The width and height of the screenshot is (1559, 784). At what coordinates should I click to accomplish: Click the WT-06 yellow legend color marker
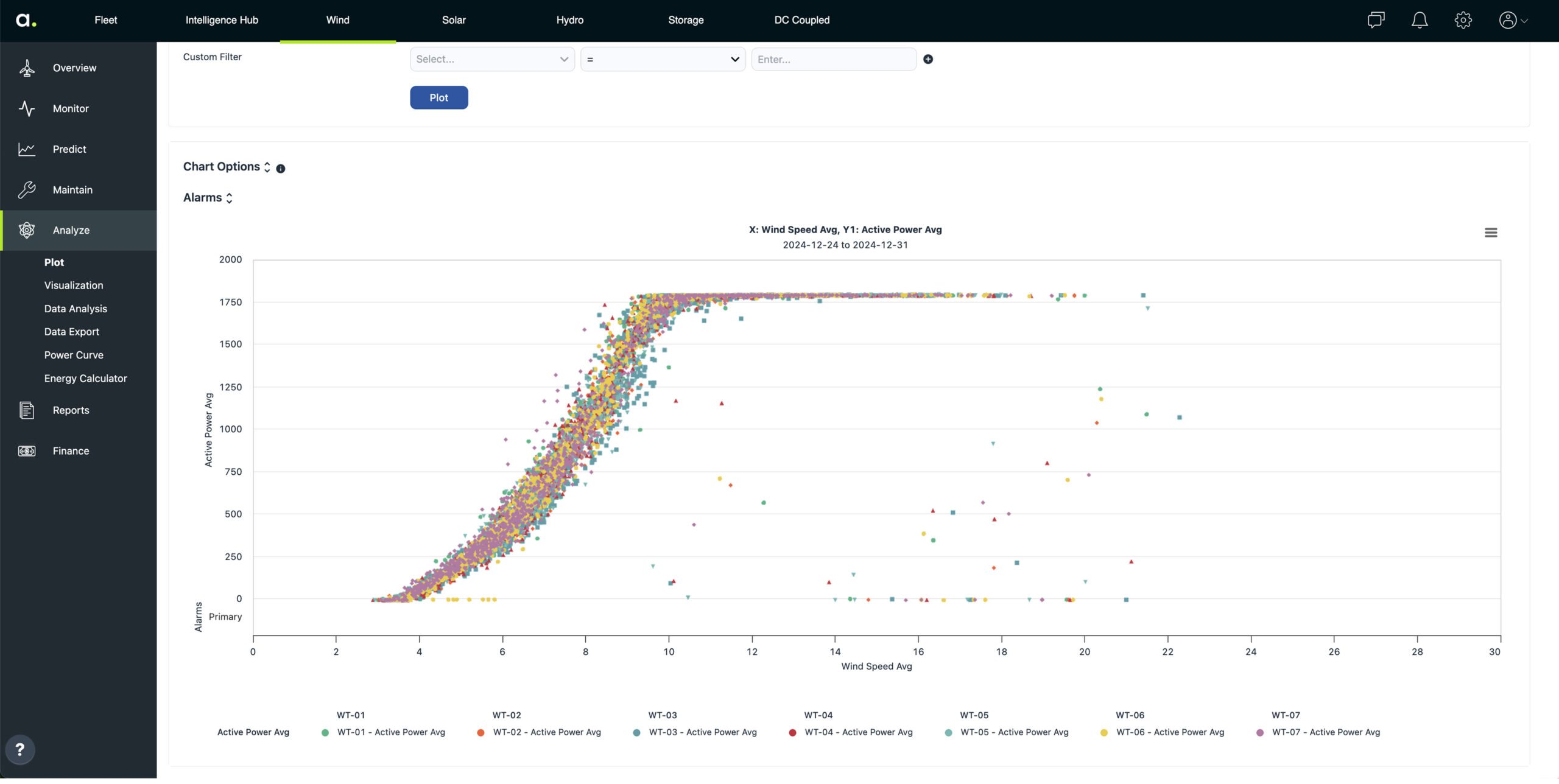coord(1104,733)
